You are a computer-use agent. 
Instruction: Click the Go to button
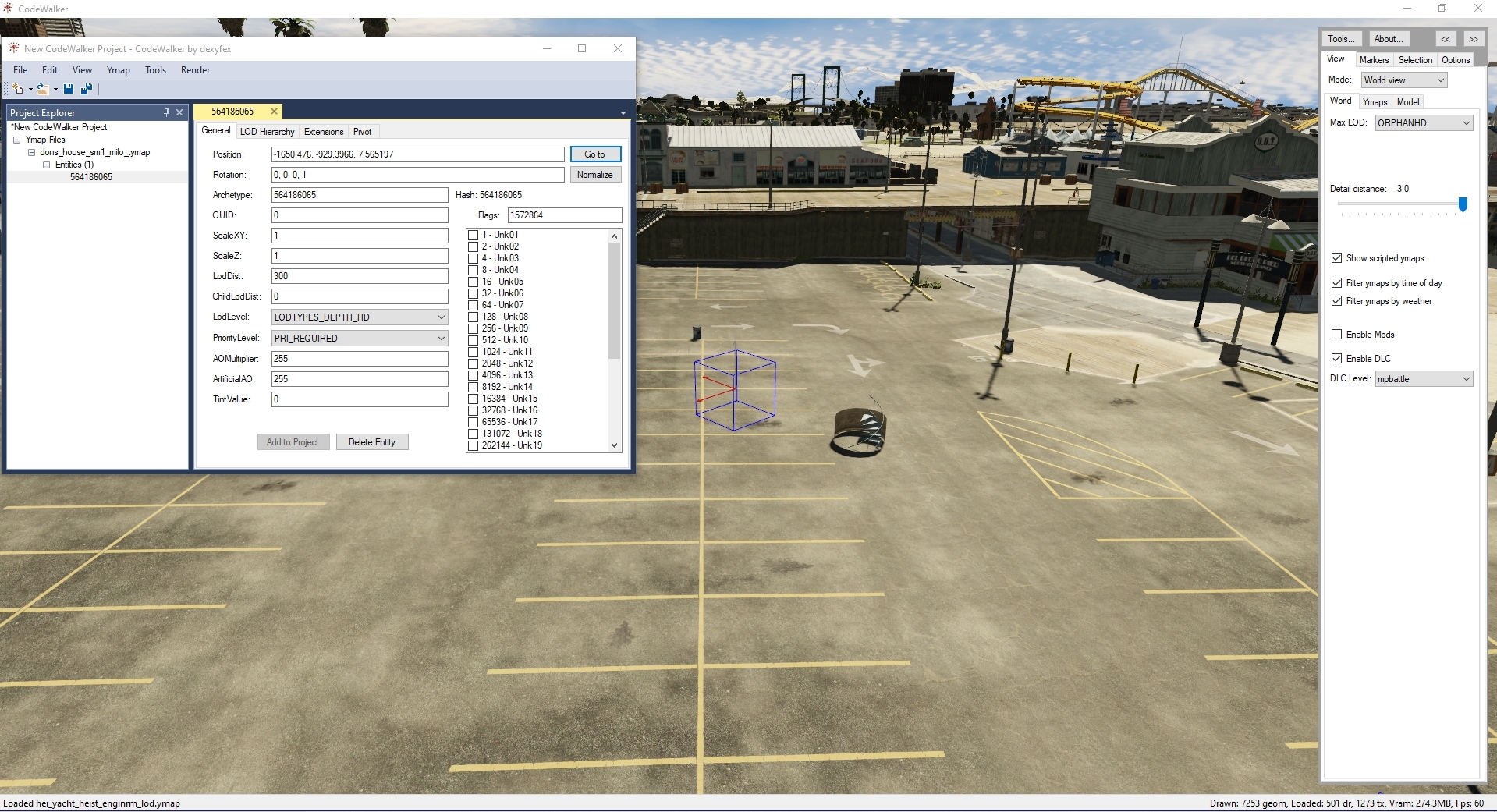[595, 154]
